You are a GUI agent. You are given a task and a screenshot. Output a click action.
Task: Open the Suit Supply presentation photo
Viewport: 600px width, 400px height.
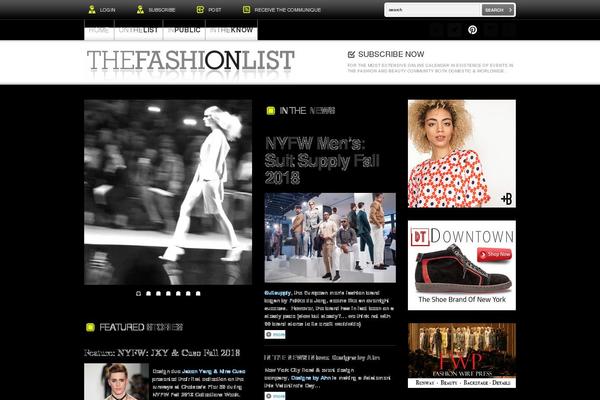[x=330, y=238]
